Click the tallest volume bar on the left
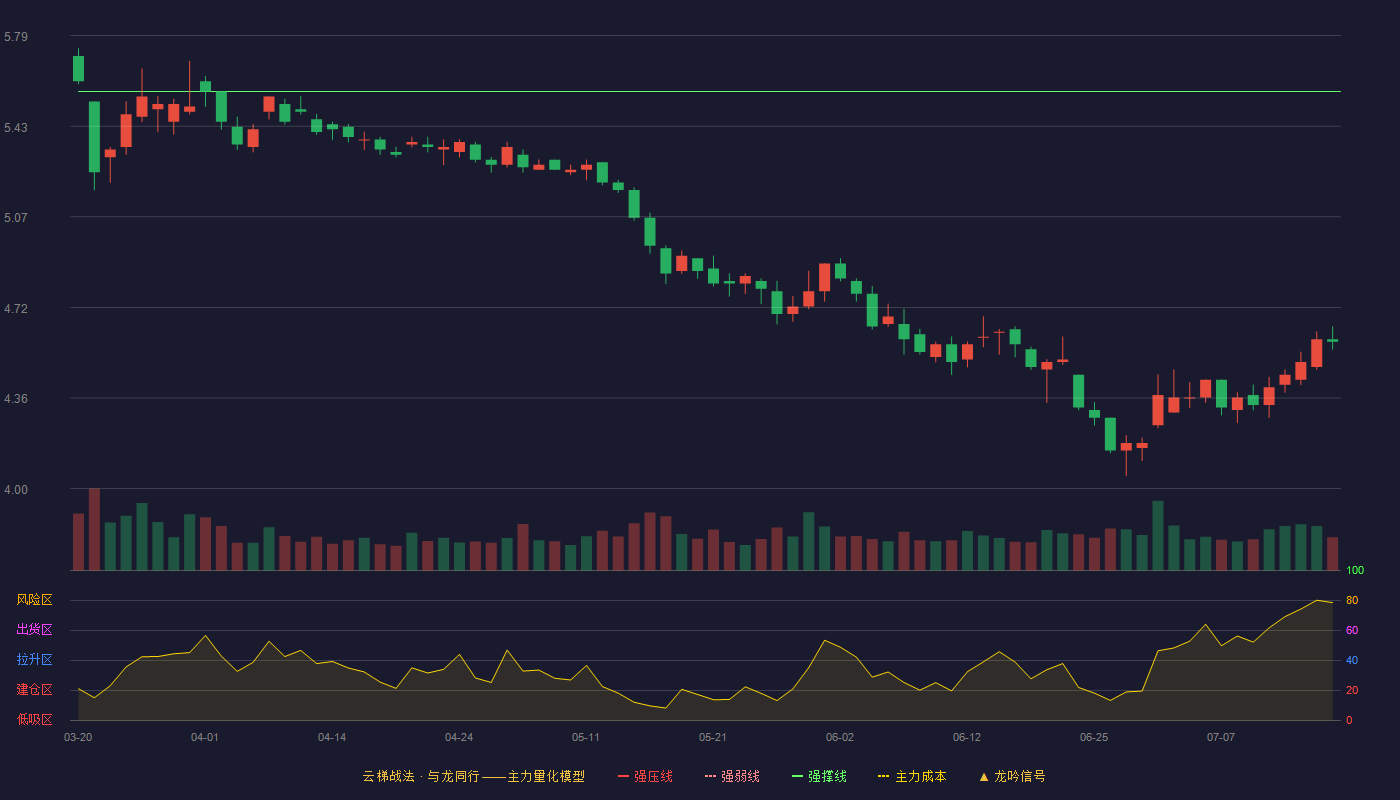The width and height of the screenshot is (1400, 800). pyautogui.click(x=94, y=529)
